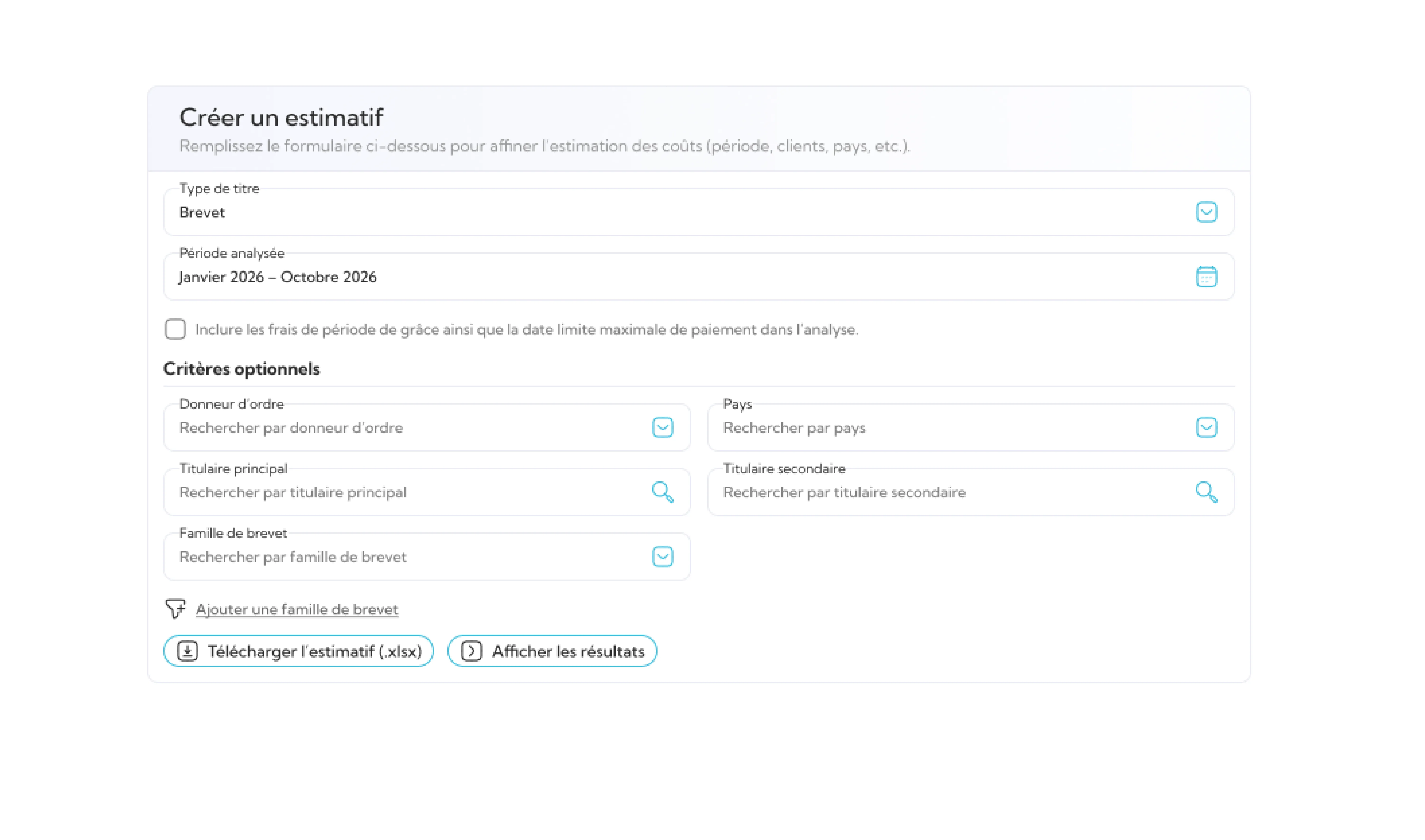Click the arrow icon in Afficher les résultats

(x=471, y=651)
